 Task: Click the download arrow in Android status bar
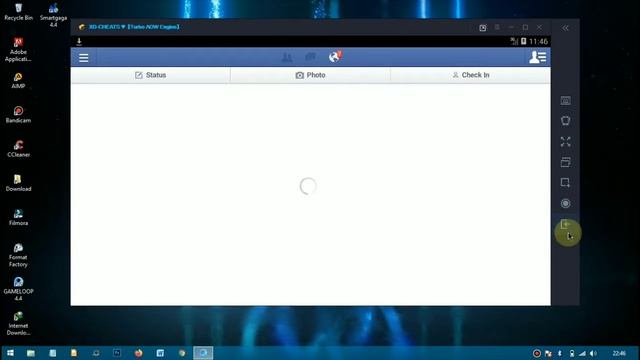[79, 41]
